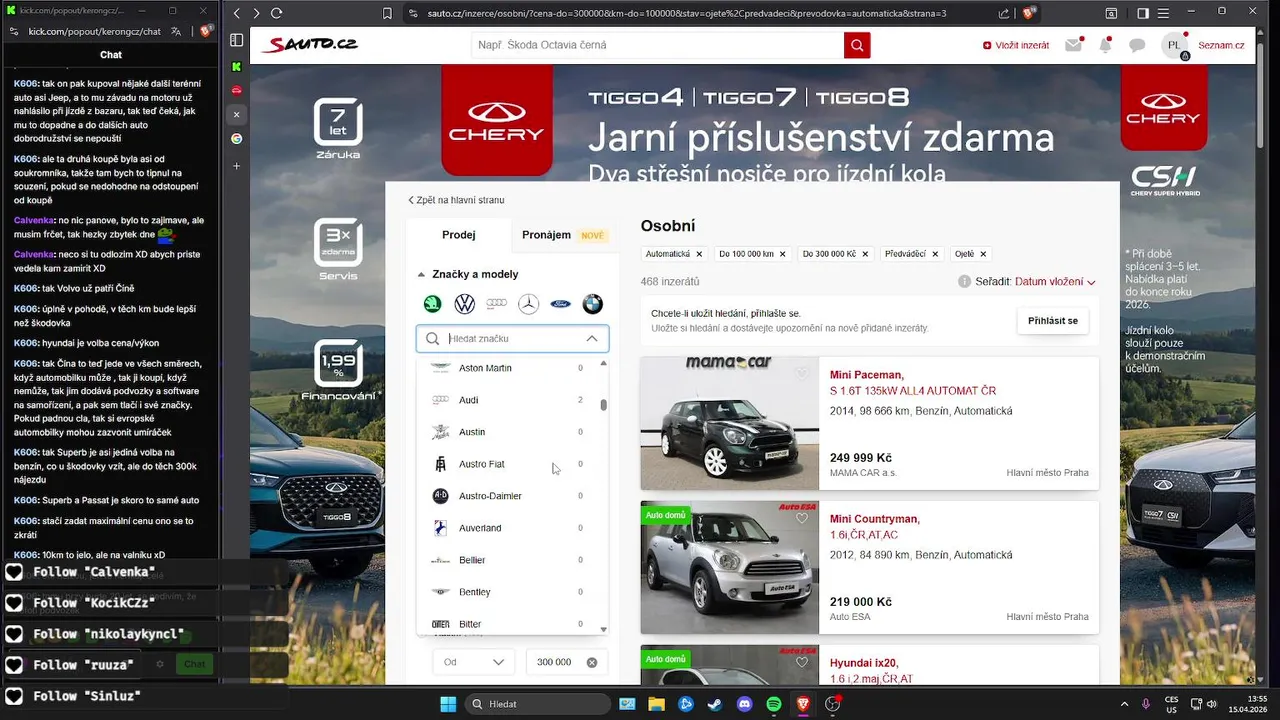Click the PL user avatar
Image resolution: width=1280 pixels, height=720 pixels.
click(1175, 45)
